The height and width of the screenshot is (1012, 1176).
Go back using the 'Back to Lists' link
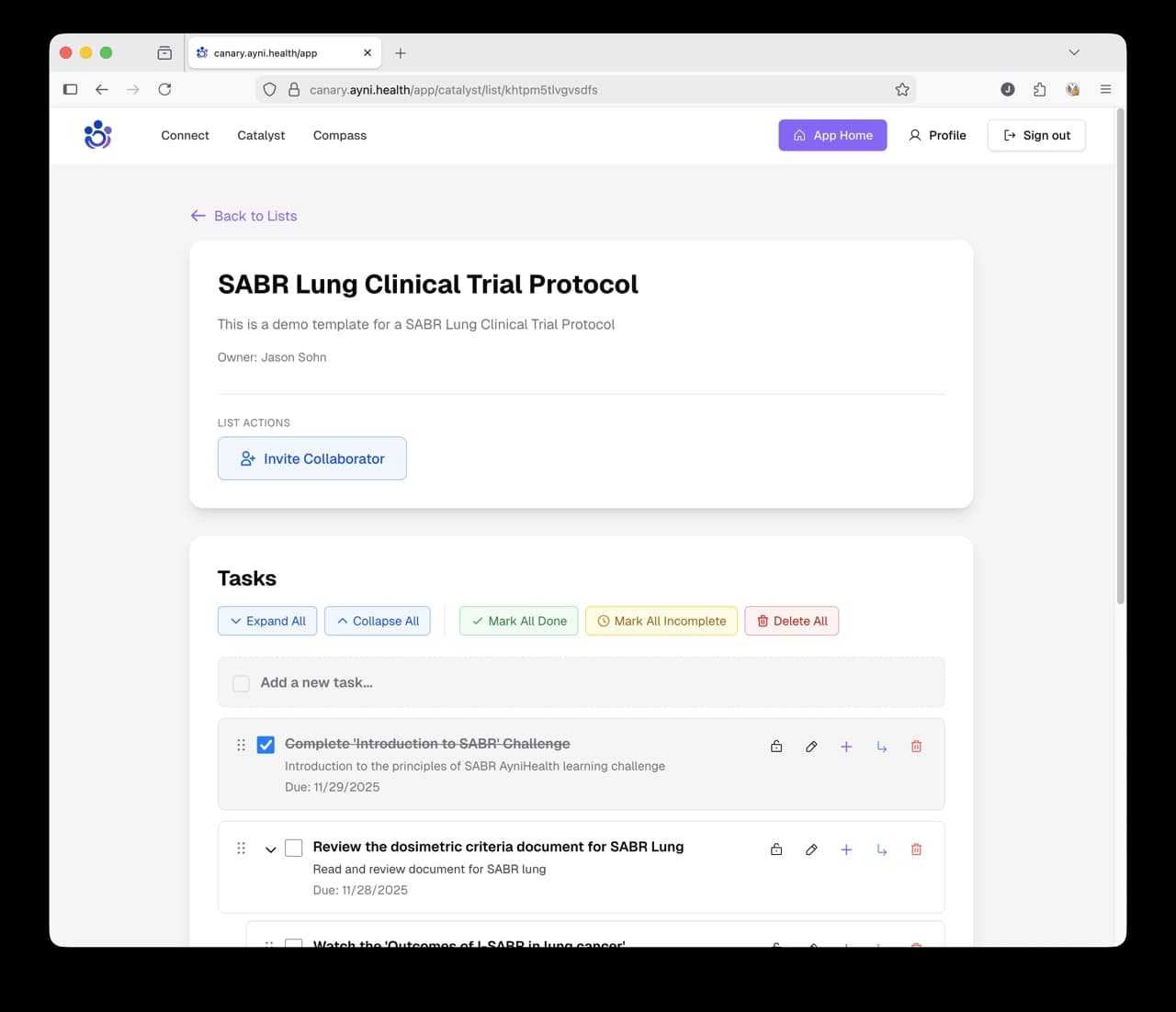(x=243, y=216)
